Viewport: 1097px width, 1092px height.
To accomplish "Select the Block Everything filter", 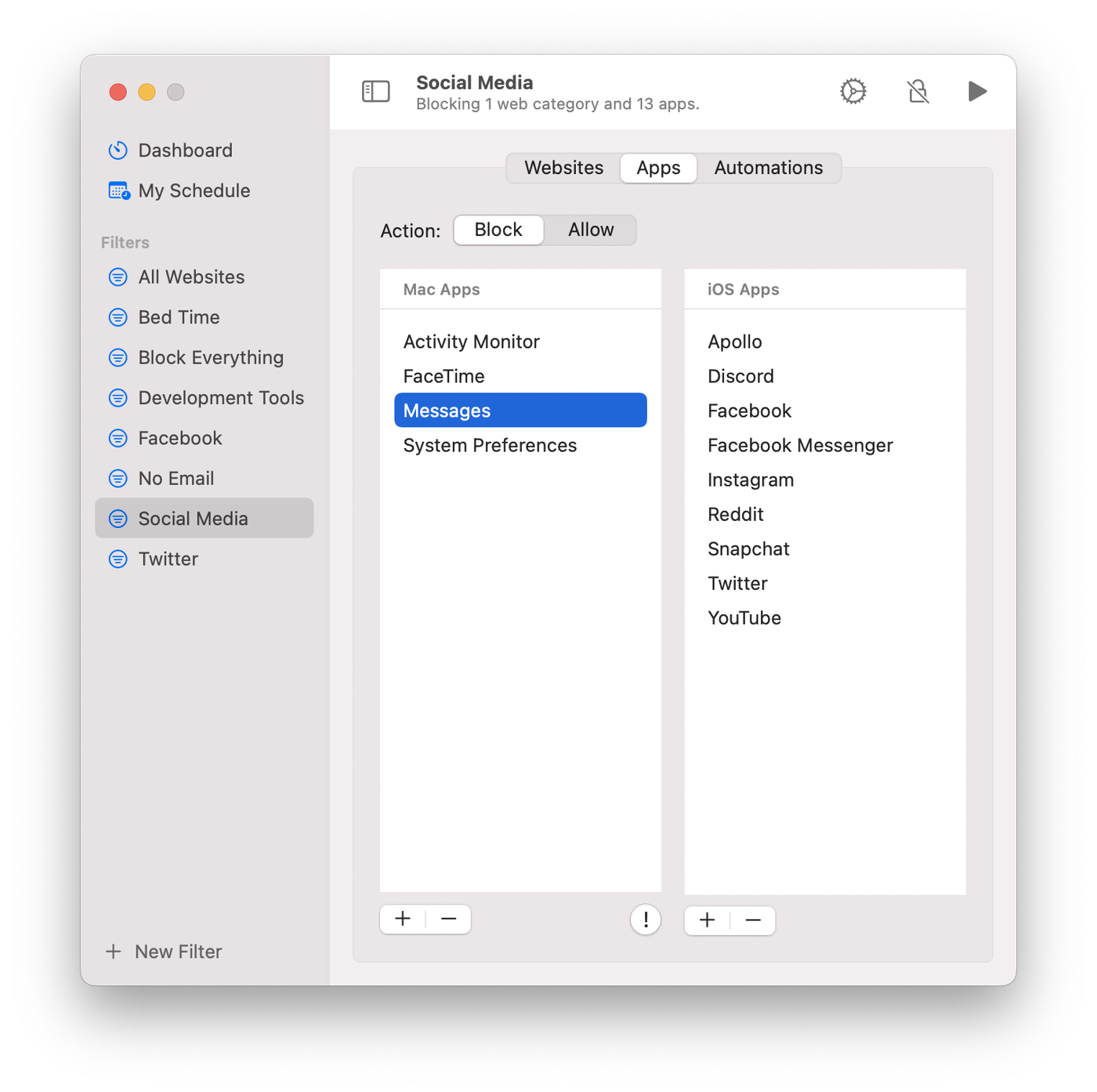I will (210, 358).
